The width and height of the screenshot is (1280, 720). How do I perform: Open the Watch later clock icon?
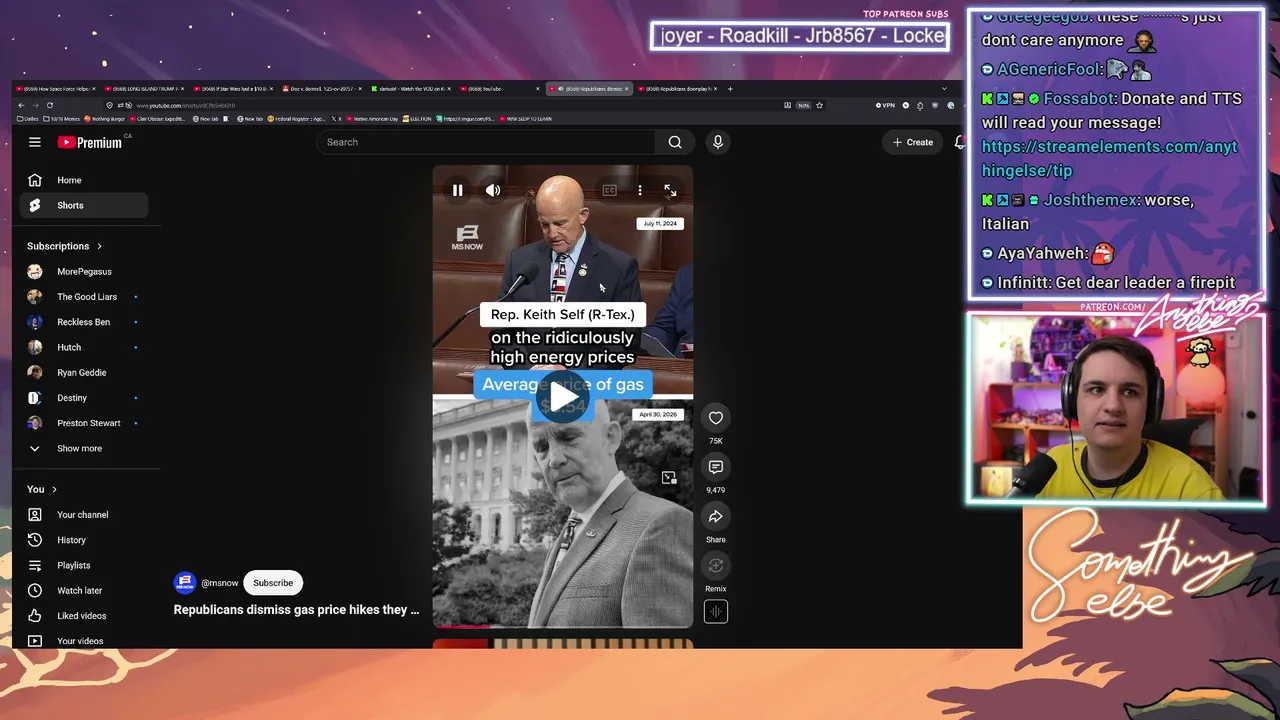tap(35, 590)
